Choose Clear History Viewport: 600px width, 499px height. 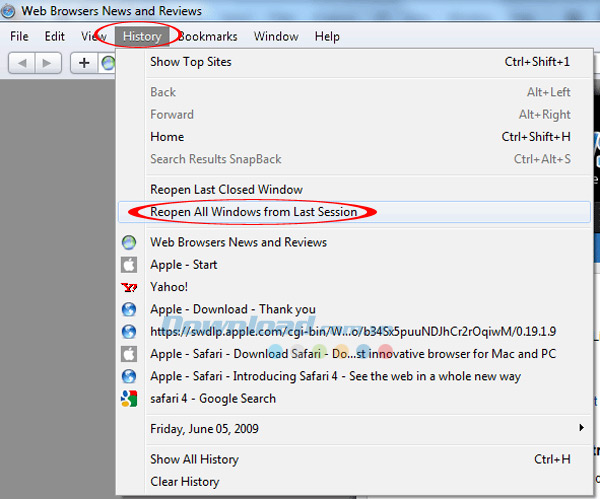tap(354, 482)
